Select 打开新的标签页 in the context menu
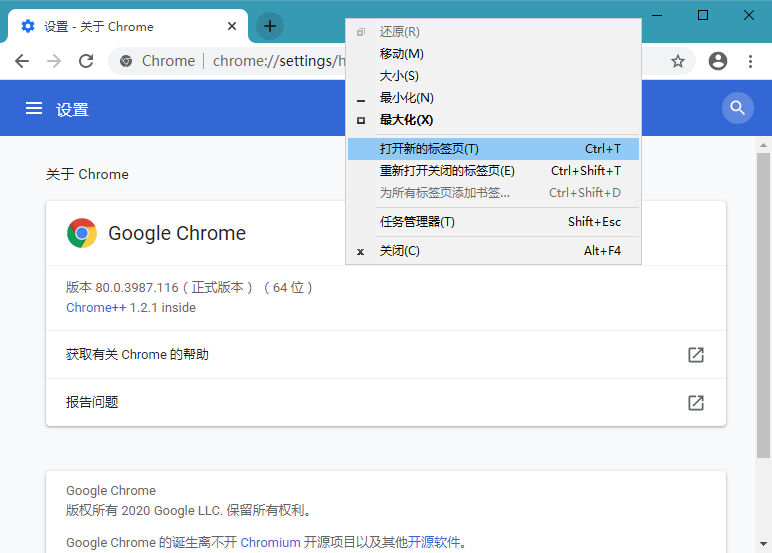The image size is (772, 553). tap(429, 149)
